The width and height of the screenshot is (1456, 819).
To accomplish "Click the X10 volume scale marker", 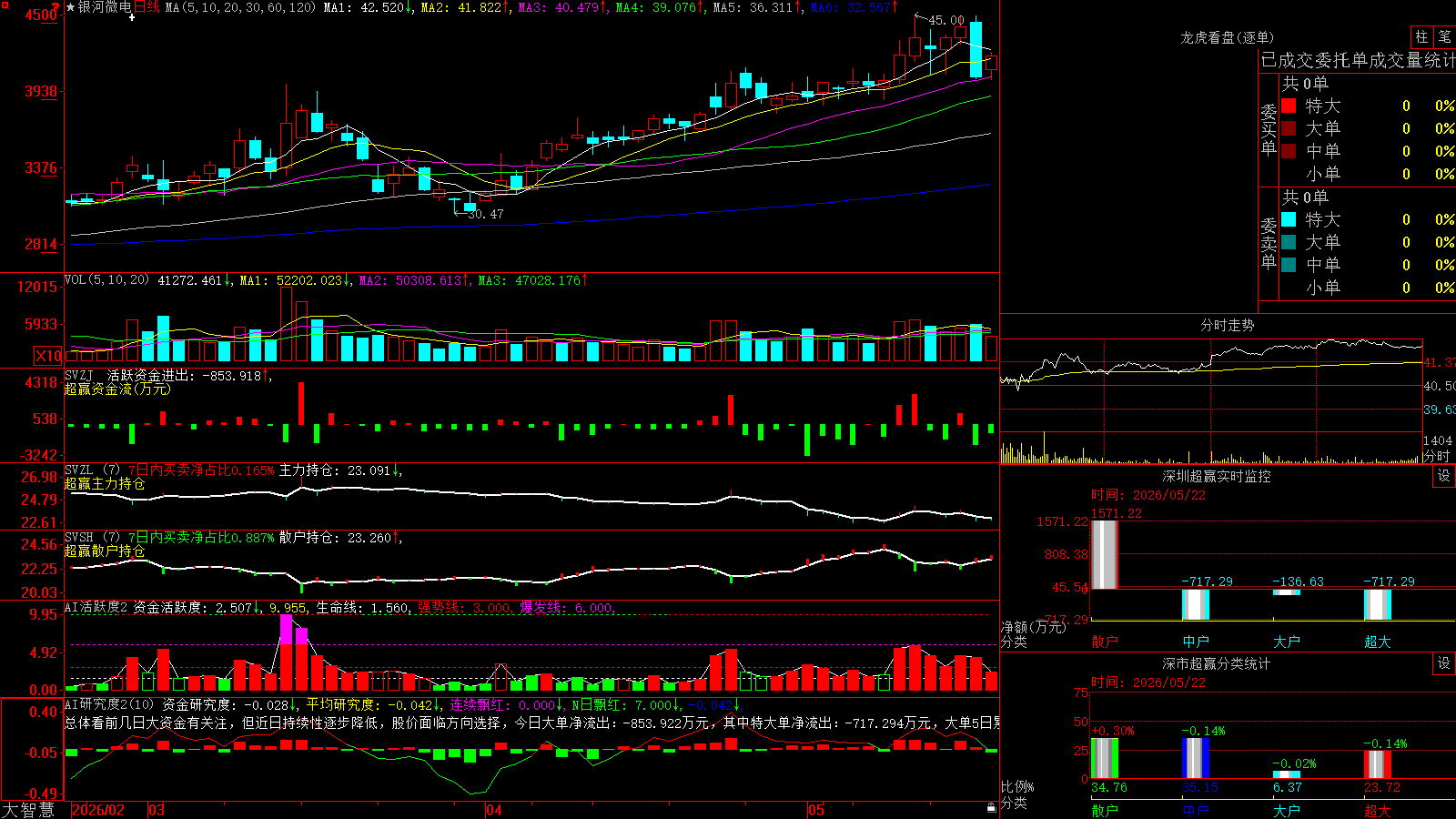I will [48, 356].
